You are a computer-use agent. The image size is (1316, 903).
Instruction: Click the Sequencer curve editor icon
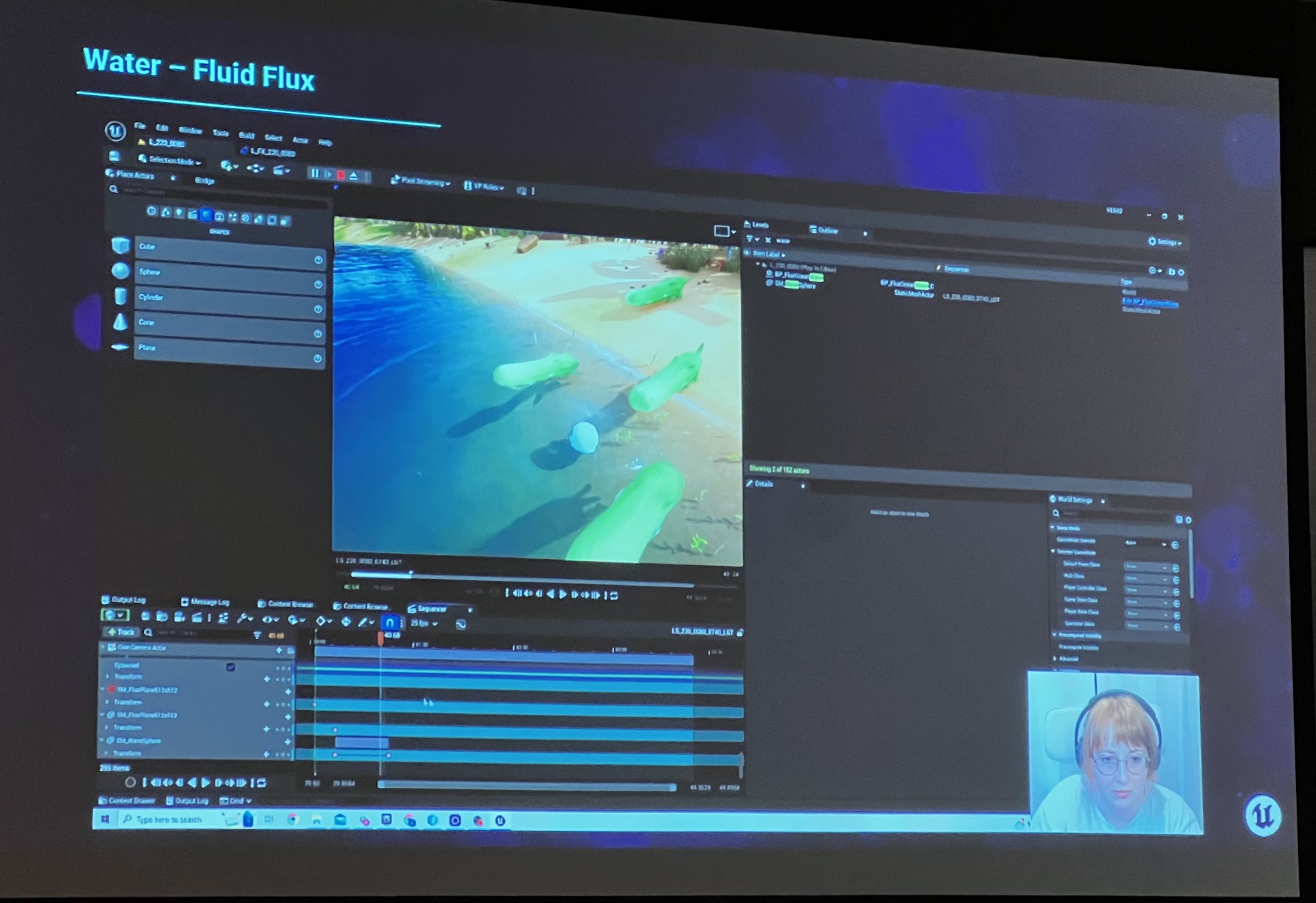pos(461,624)
